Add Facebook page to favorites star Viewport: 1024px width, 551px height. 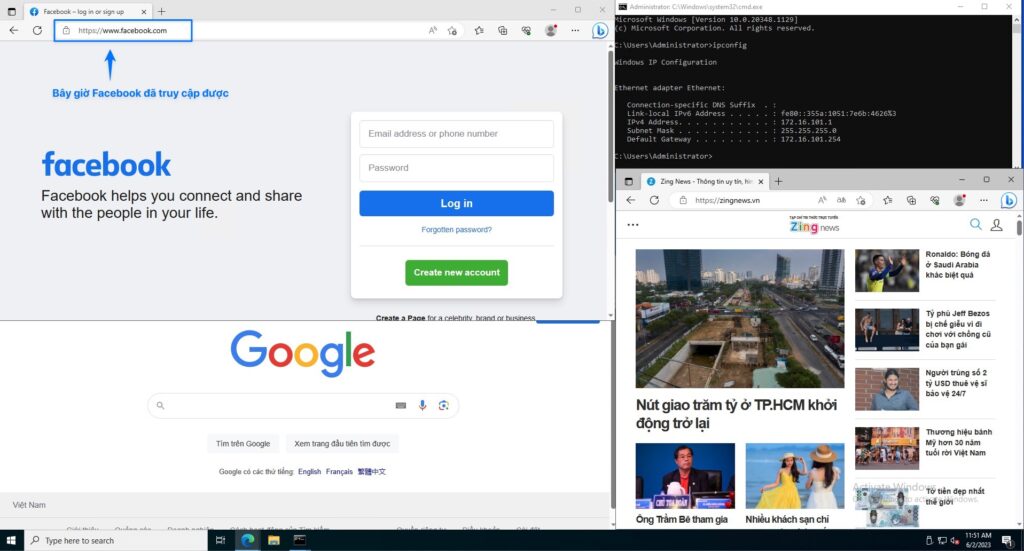point(452,30)
